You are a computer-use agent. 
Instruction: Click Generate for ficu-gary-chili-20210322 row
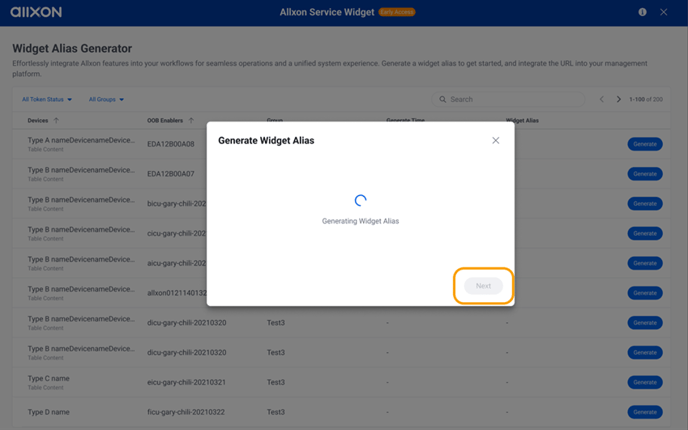click(645, 412)
